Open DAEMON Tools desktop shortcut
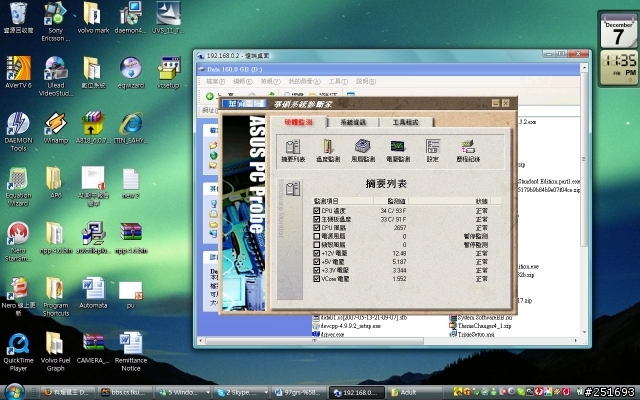Viewport: 640px width, 400px height. point(18,131)
